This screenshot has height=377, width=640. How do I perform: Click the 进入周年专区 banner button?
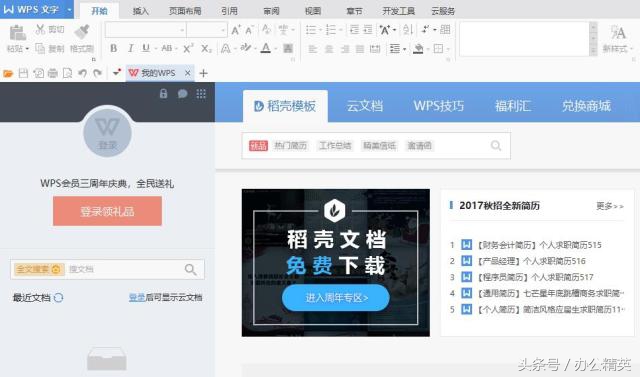click(x=336, y=298)
